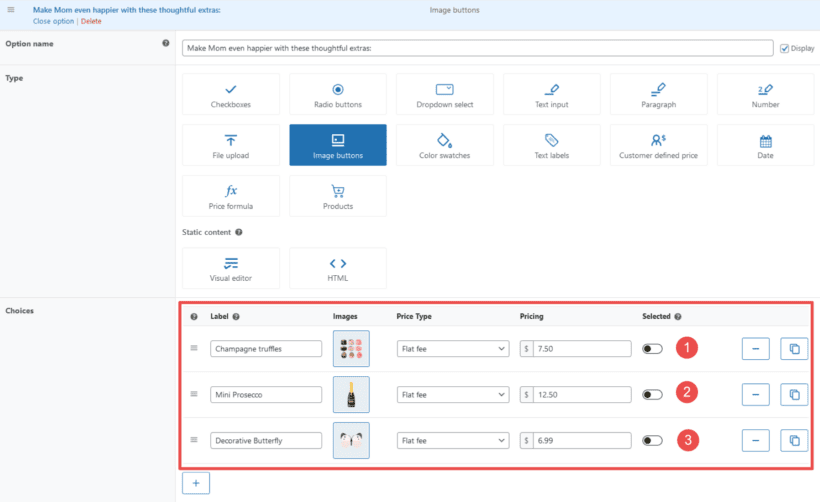Toggle Selected for Champagne truffles

click(x=652, y=349)
